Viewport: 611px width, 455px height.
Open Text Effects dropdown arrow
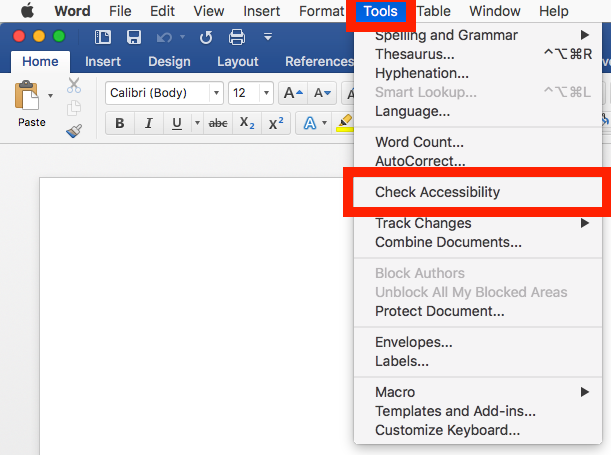point(325,123)
